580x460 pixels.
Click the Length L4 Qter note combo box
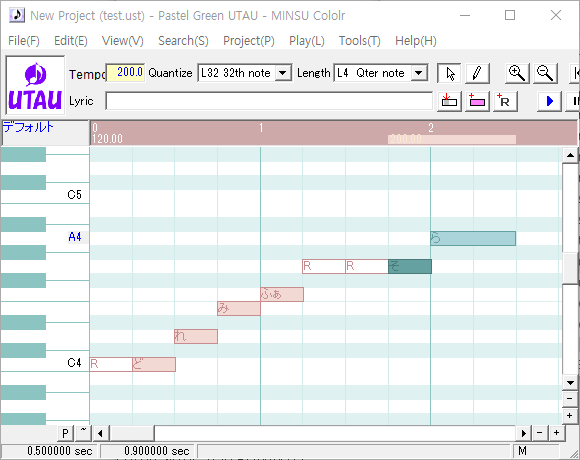pos(381,73)
